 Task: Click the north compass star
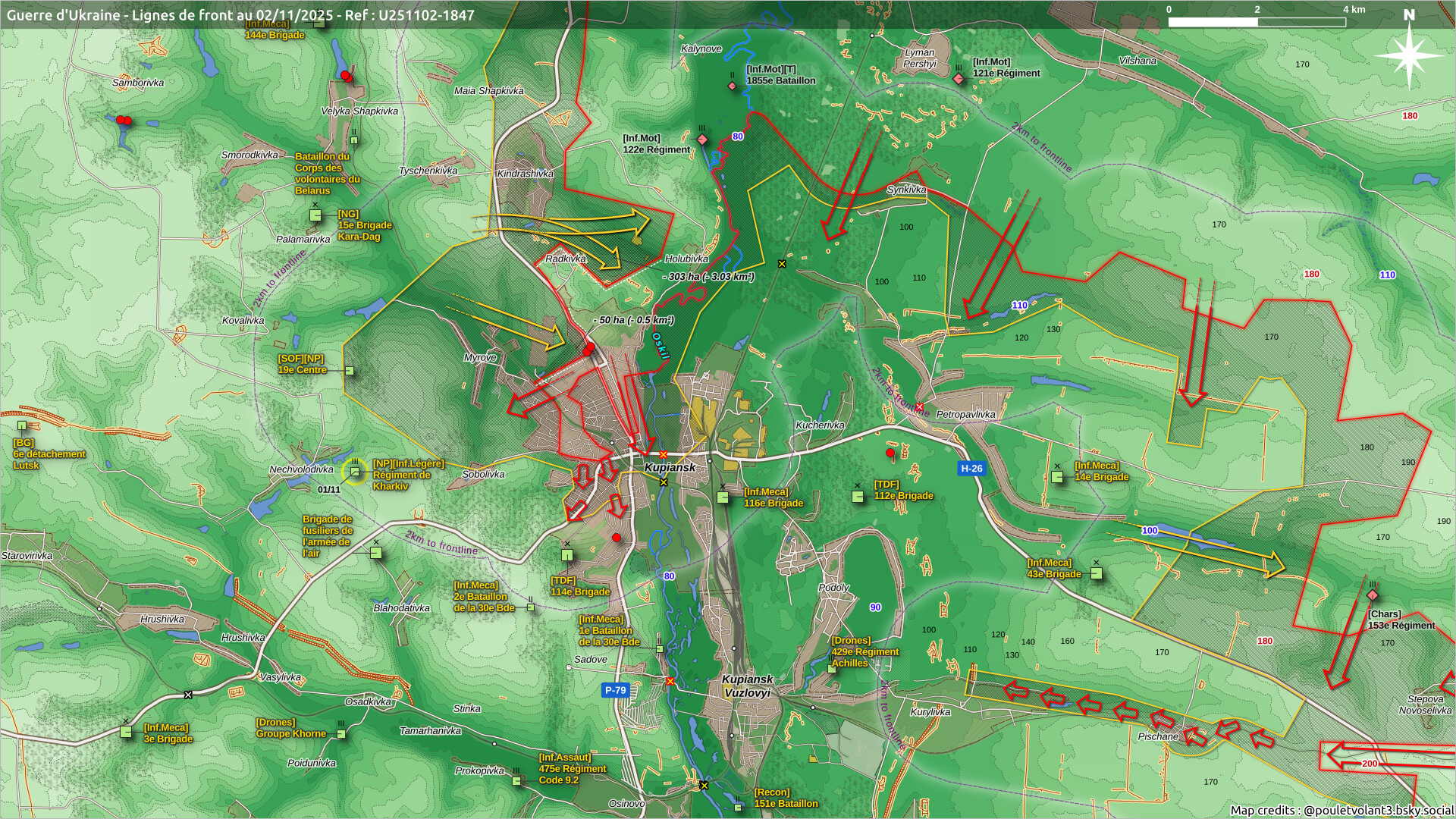[x=1409, y=55]
